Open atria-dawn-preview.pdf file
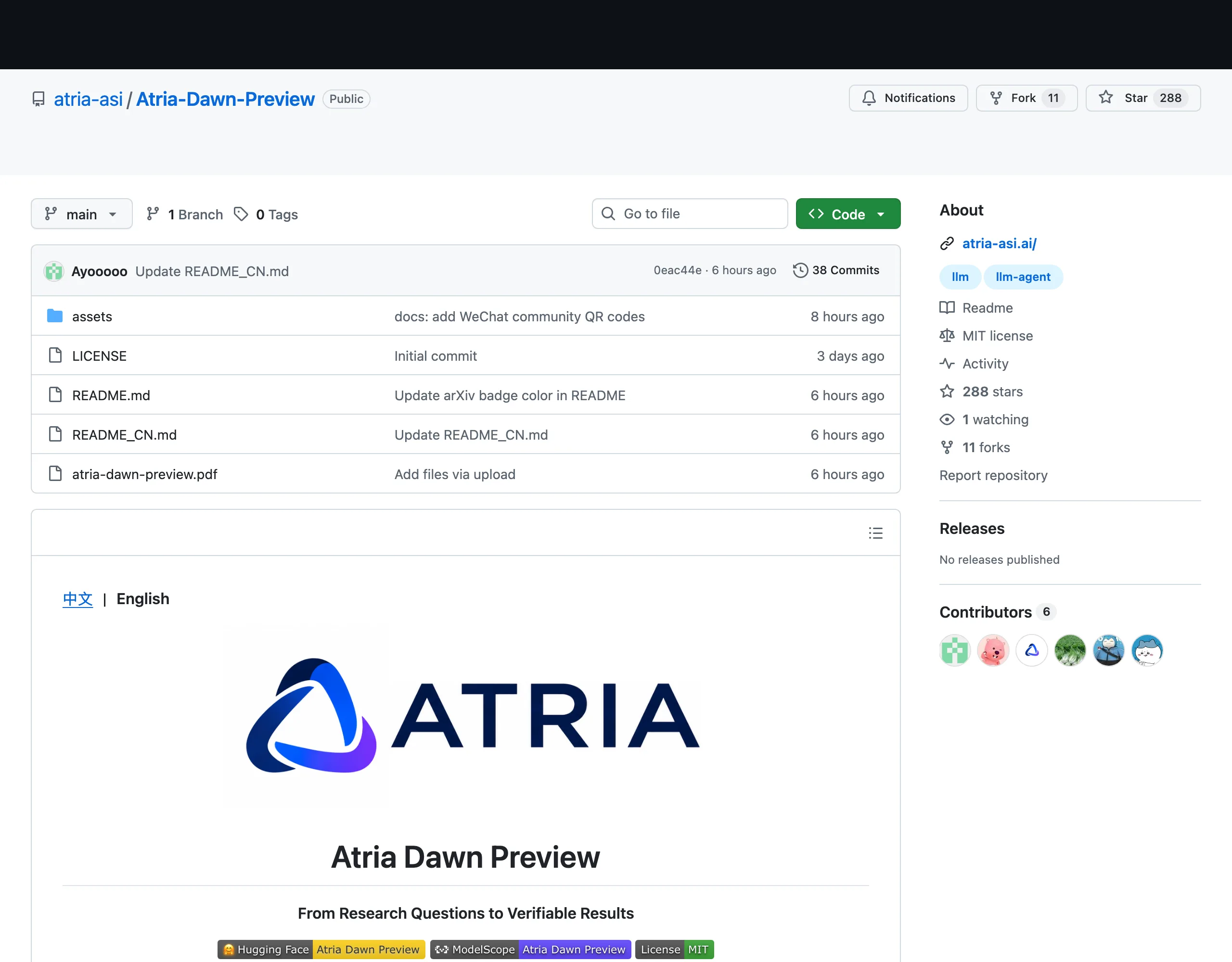The width and height of the screenshot is (1232, 962). [x=144, y=474]
